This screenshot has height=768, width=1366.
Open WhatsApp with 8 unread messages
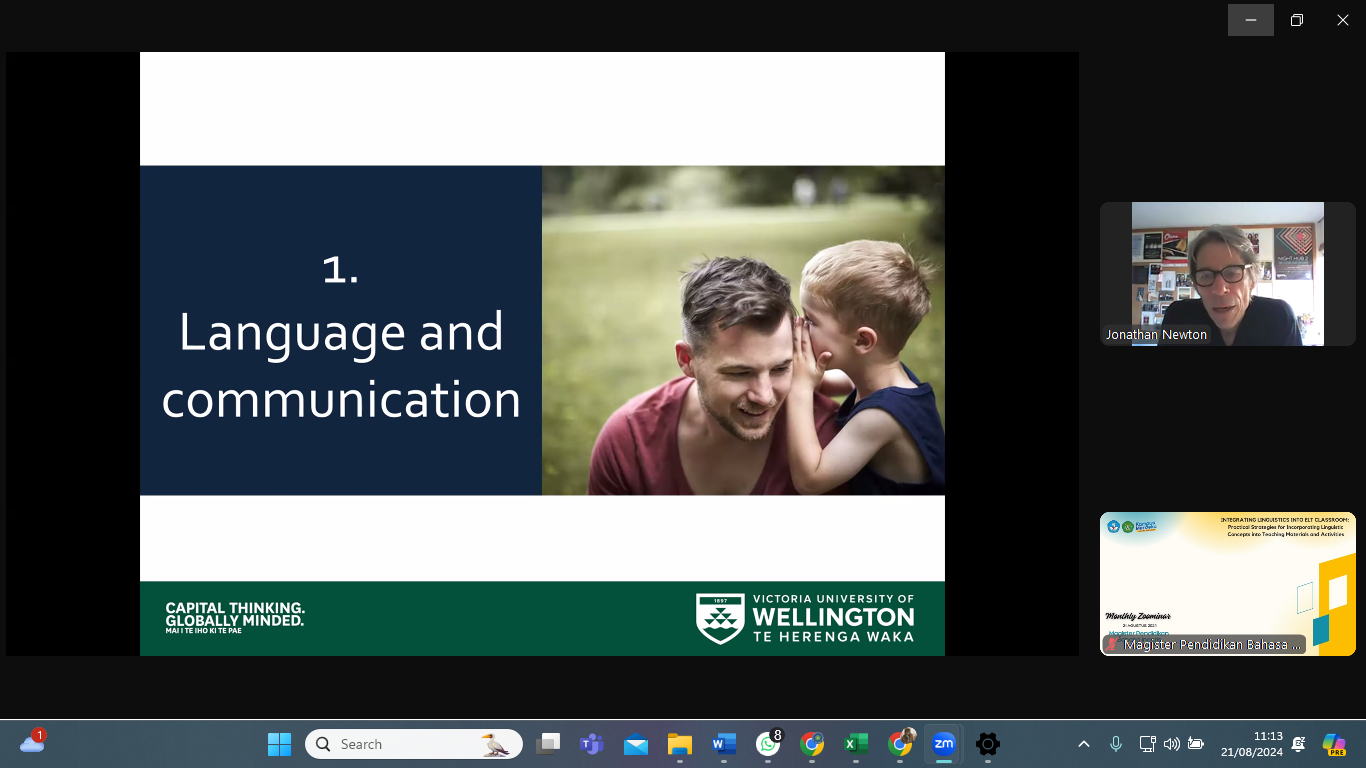tap(768, 744)
